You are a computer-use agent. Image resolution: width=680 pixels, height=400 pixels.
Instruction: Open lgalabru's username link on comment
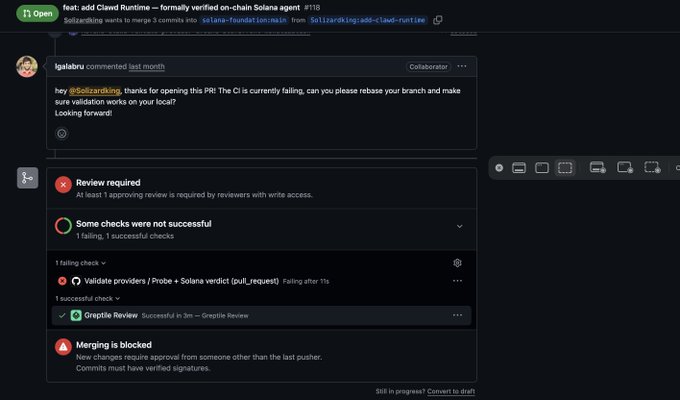[x=69, y=66]
